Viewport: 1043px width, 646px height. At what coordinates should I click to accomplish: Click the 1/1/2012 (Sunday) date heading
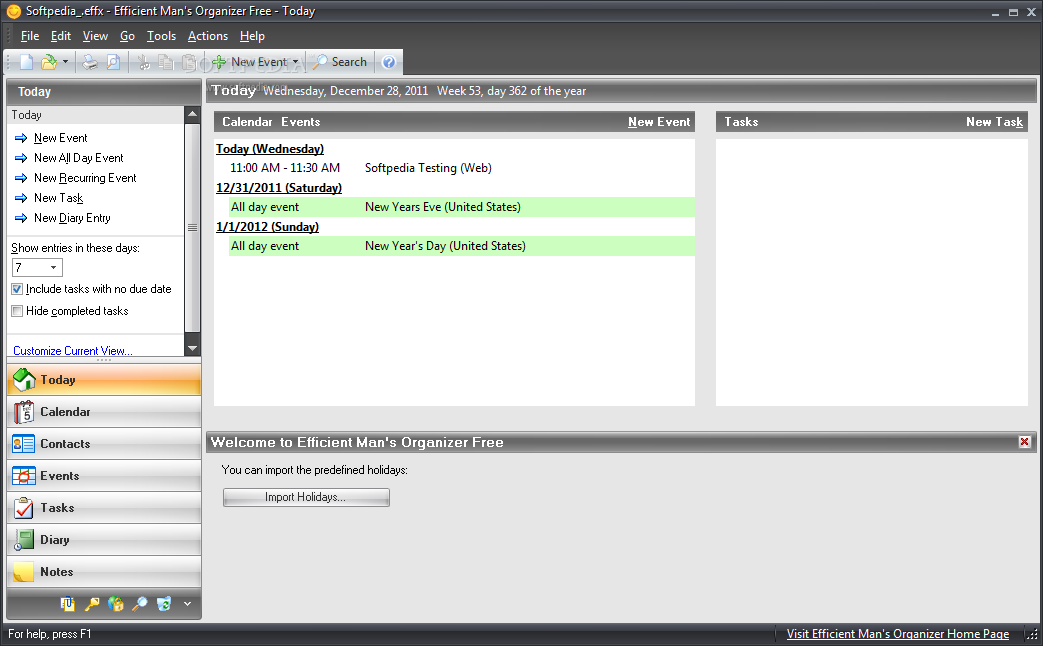coord(267,227)
